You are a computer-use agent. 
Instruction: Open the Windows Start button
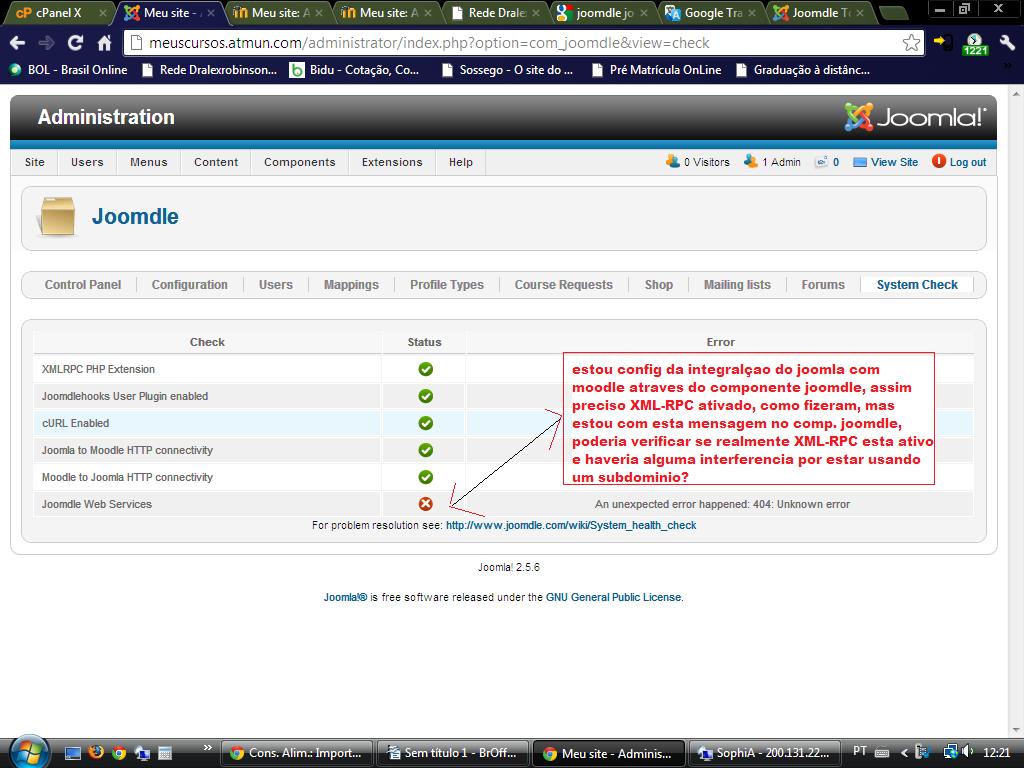click(27, 751)
